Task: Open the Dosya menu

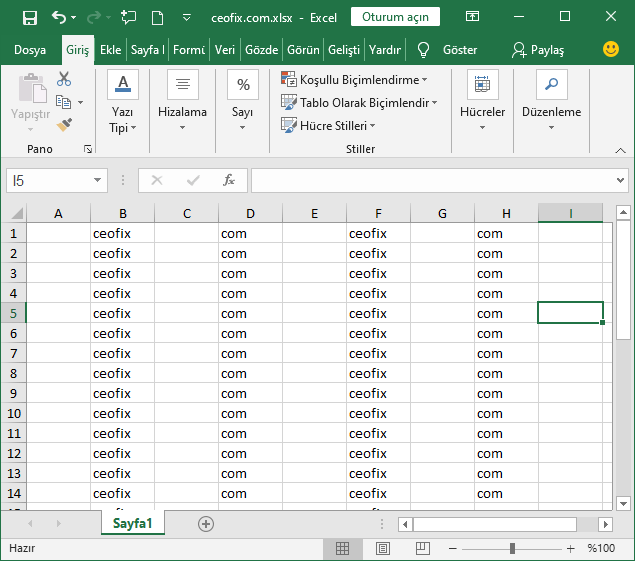Action: click(30, 50)
